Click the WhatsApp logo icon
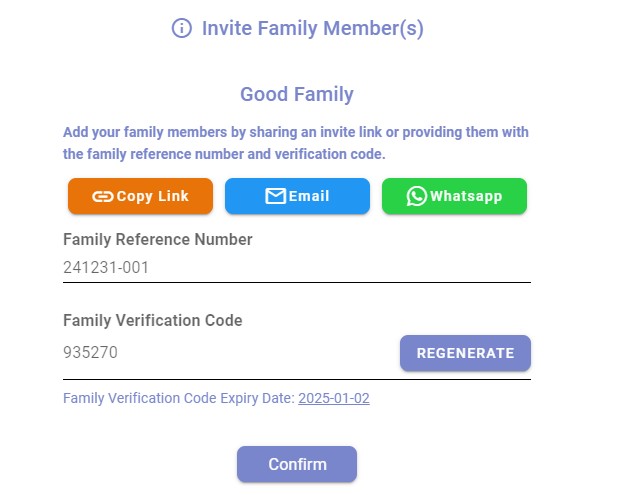 (417, 197)
